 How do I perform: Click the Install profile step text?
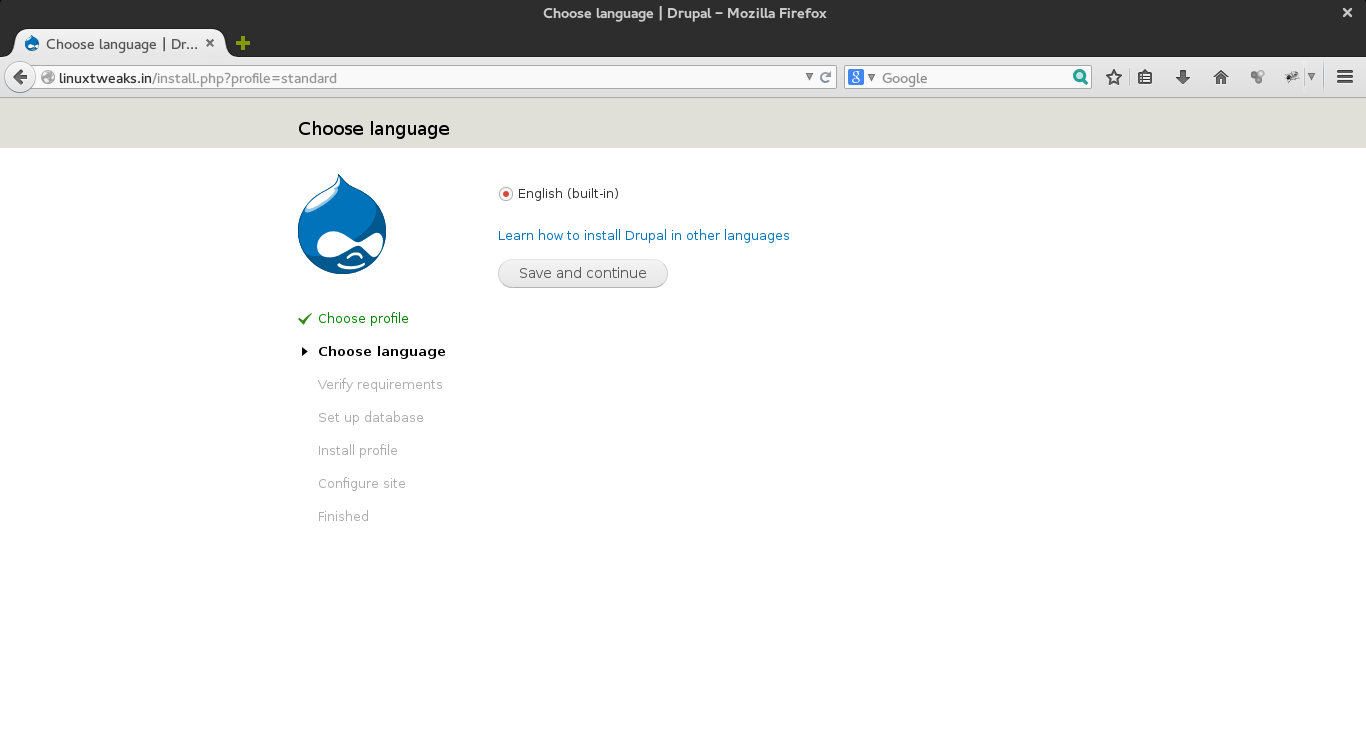tap(358, 450)
